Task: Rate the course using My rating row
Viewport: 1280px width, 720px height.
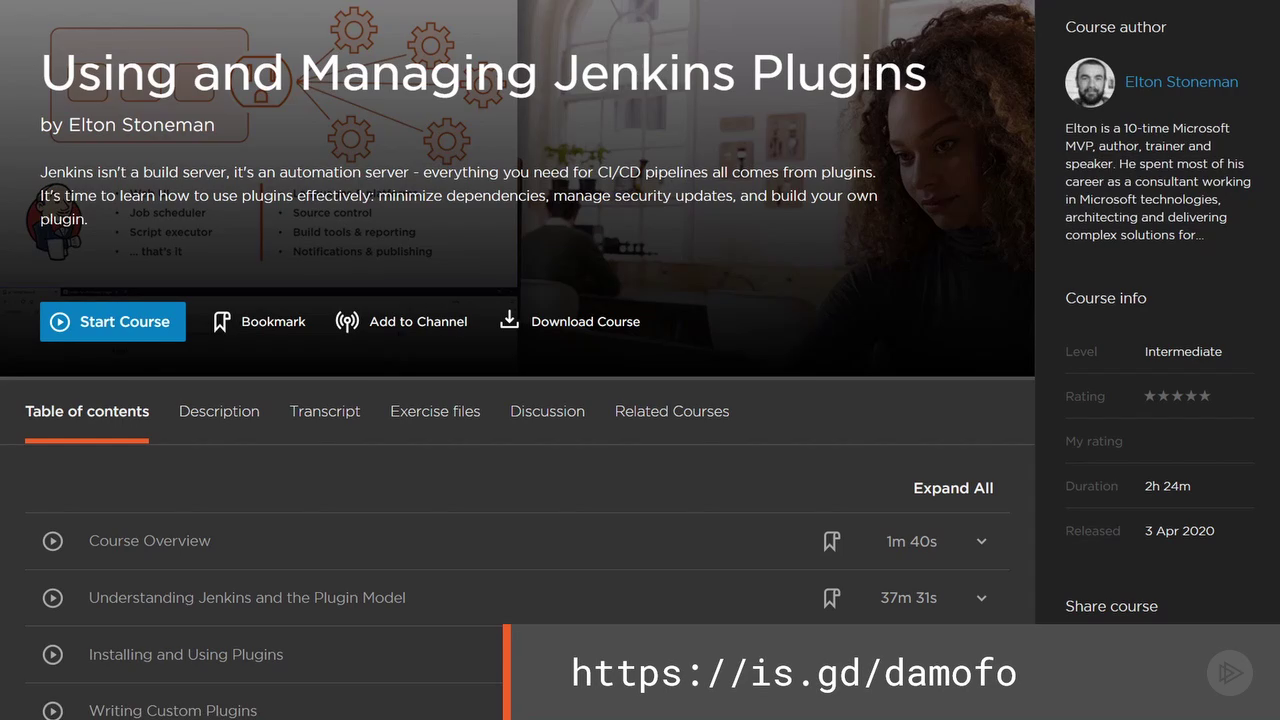Action: 1159,441
